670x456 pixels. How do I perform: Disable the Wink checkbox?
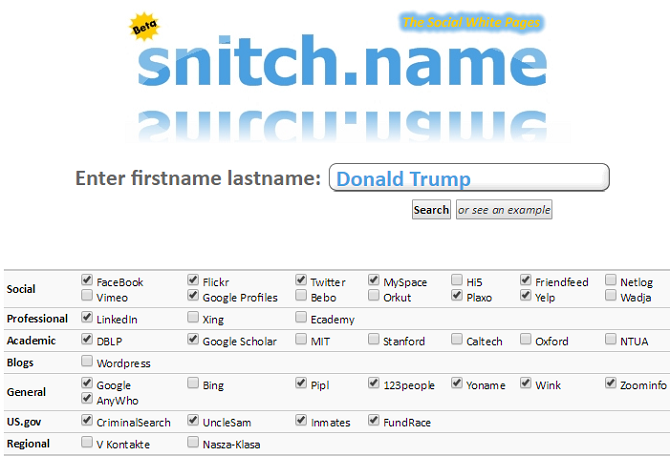(x=526, y=383)
